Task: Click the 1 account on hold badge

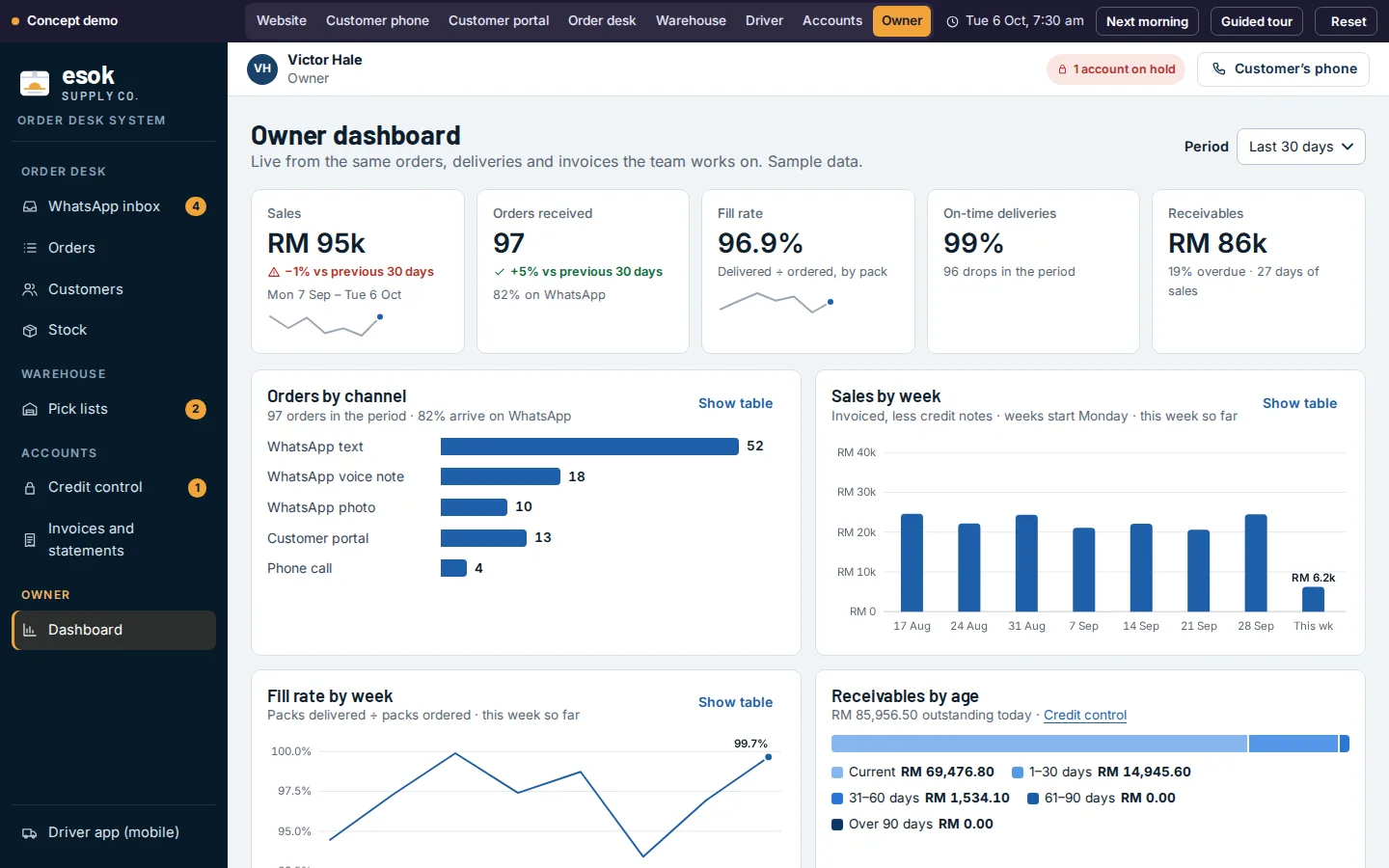Action: 1116,69
